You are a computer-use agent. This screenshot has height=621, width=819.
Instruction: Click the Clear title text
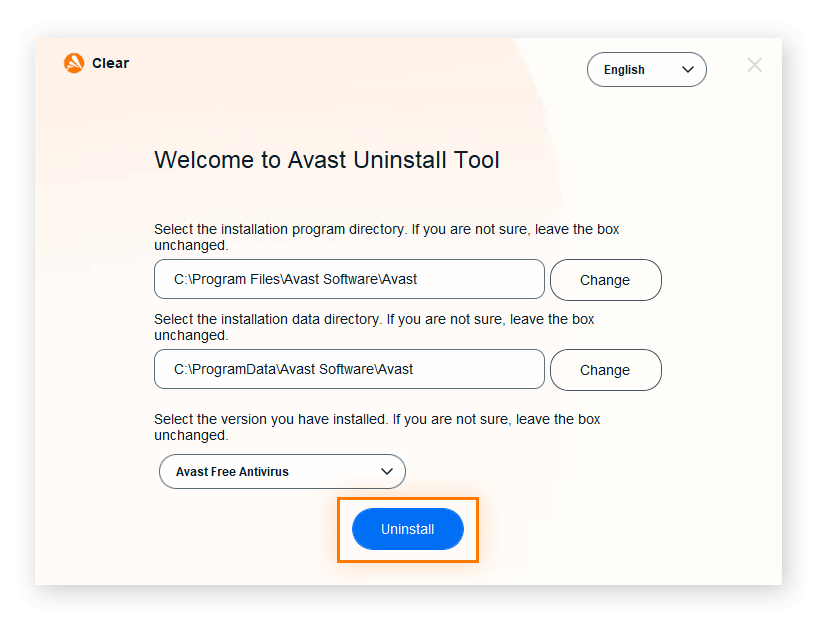[113, 62]
